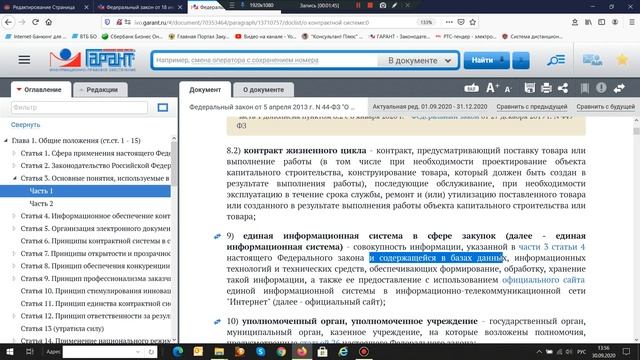The height and width of the screenshot is (360, 640).
Task: Save the document with floppy icon
Action: [x=530, y=88]
